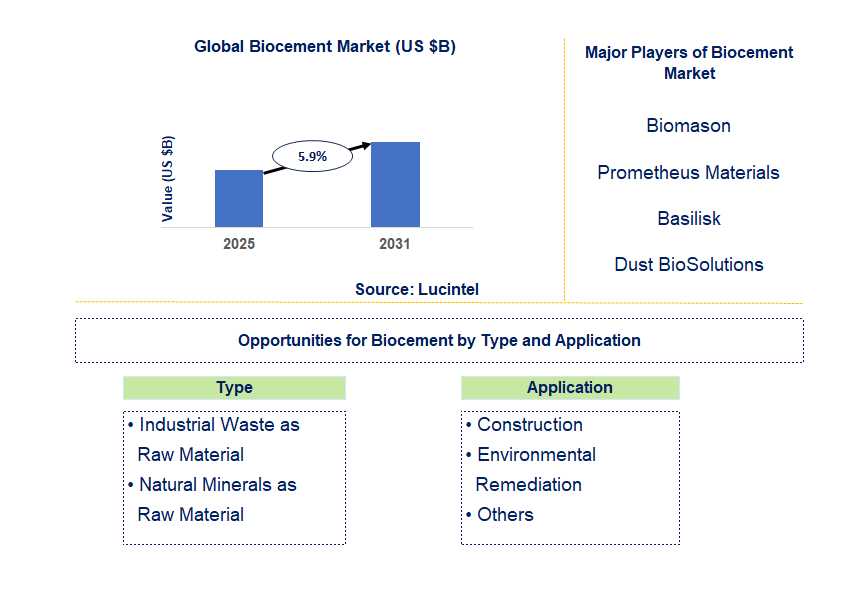Click the 2031 axis label
This screenshot has width=868, height=604.
pos(395,244)
